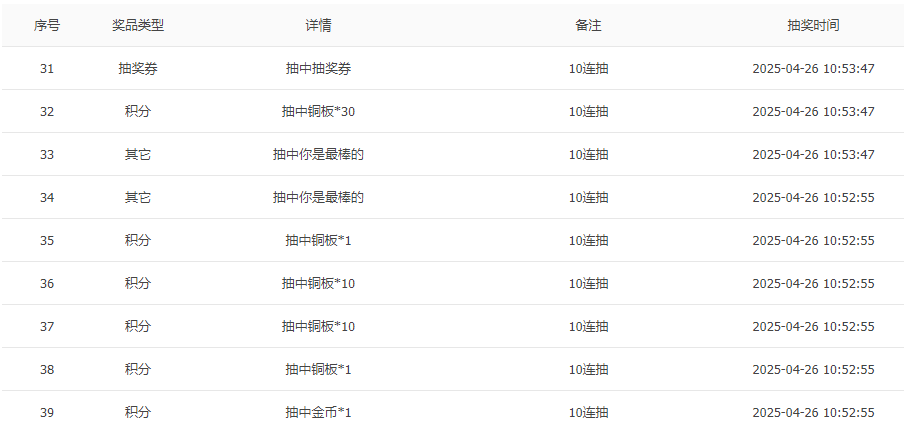Click the 奖品类型 column header
The image size is (906, 432).
(x=138, y=26)
